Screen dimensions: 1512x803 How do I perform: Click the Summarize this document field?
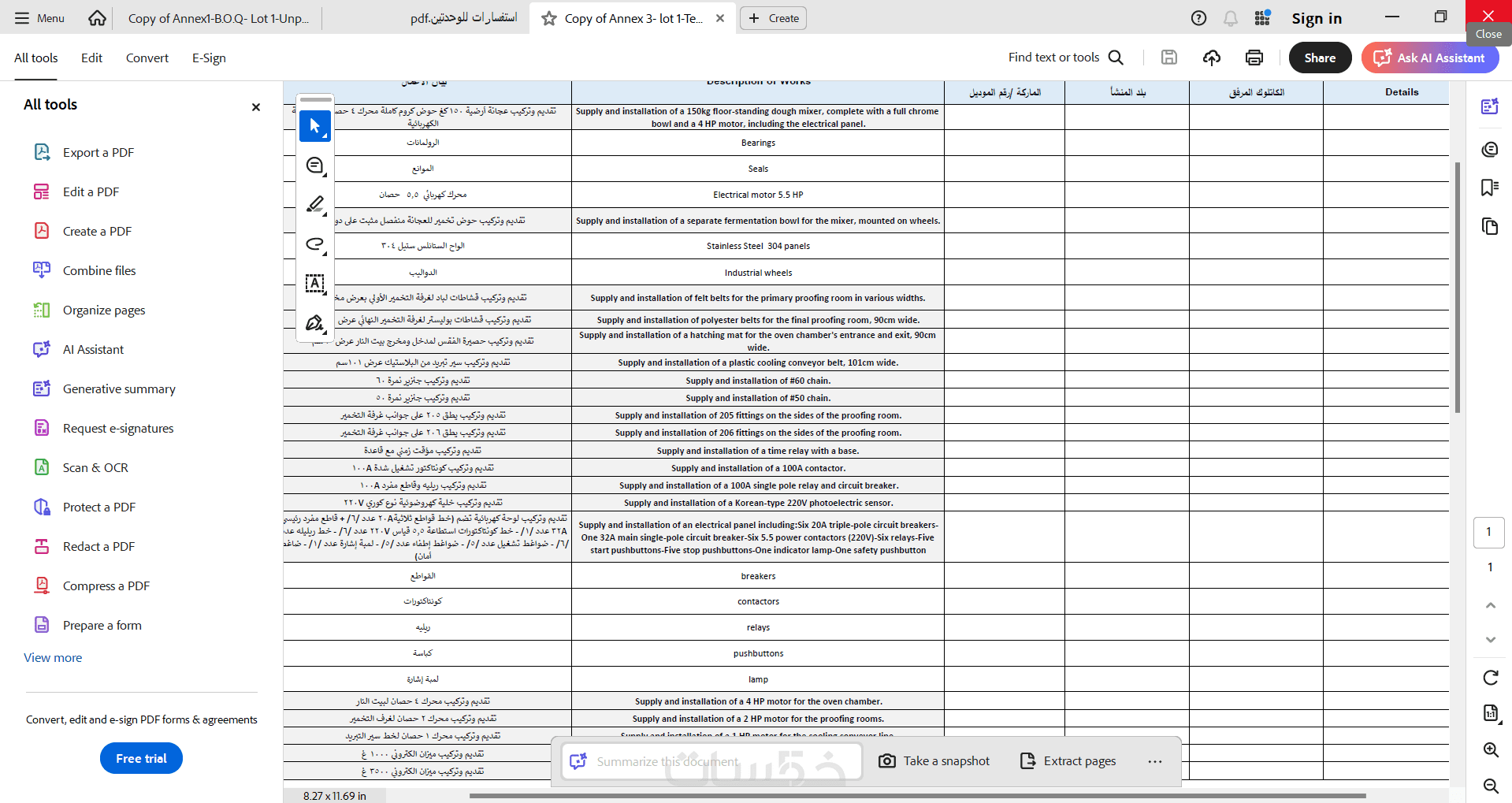(712, 761)
